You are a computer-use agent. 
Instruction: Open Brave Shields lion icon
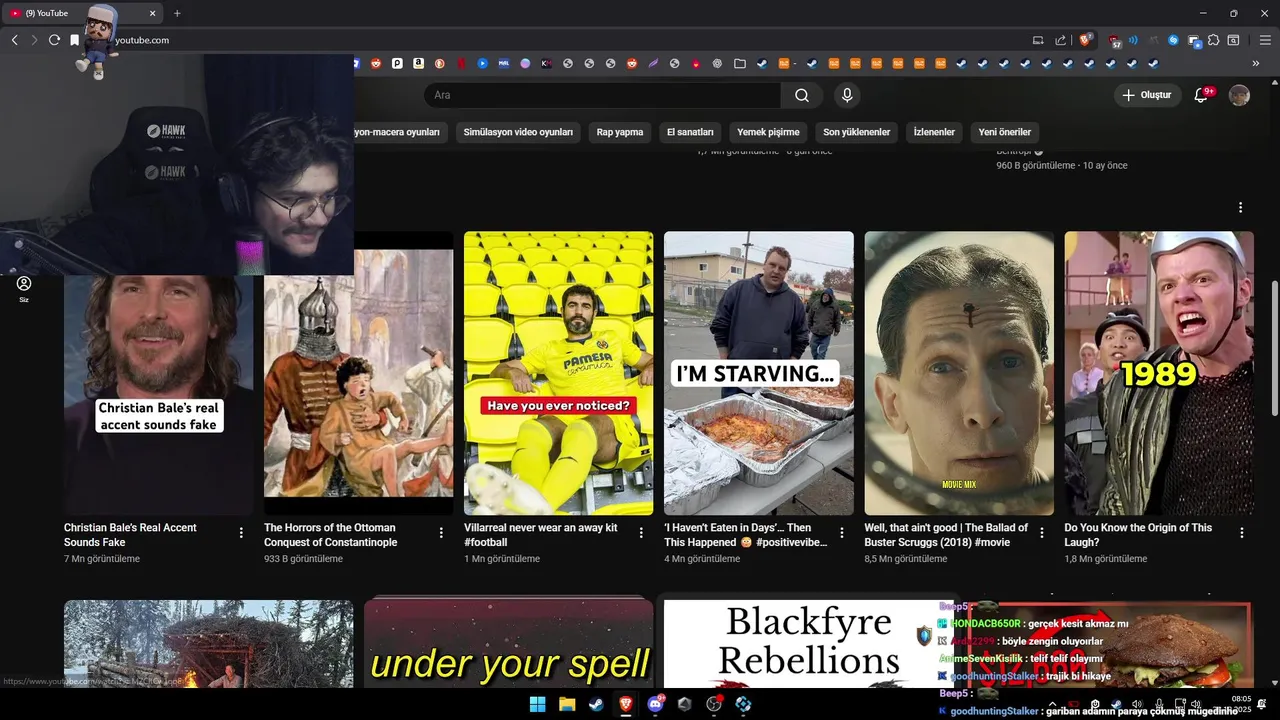pos(1085,40)
